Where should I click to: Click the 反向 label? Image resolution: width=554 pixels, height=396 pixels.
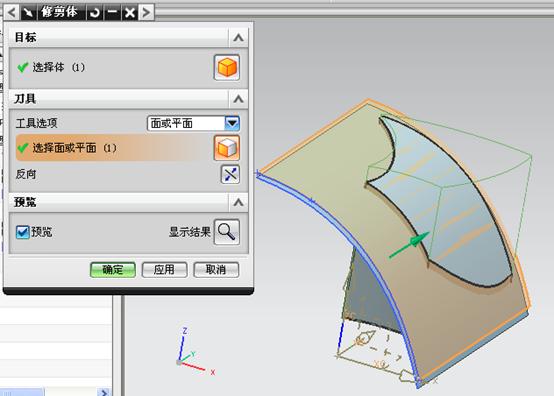pyautogui.click(x=26, y=175)
